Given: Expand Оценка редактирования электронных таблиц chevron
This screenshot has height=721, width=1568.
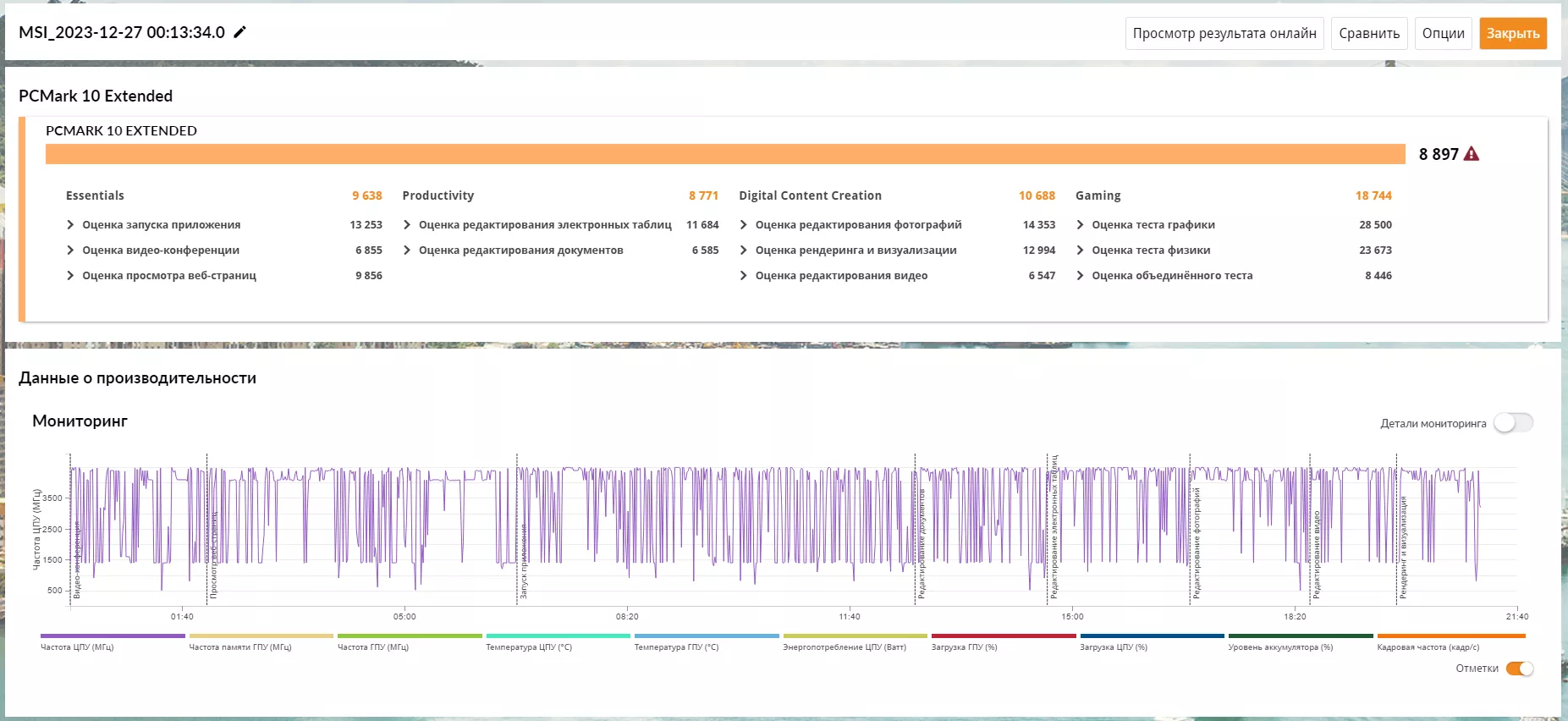Looking at the screenshot, I should [407, 225].
